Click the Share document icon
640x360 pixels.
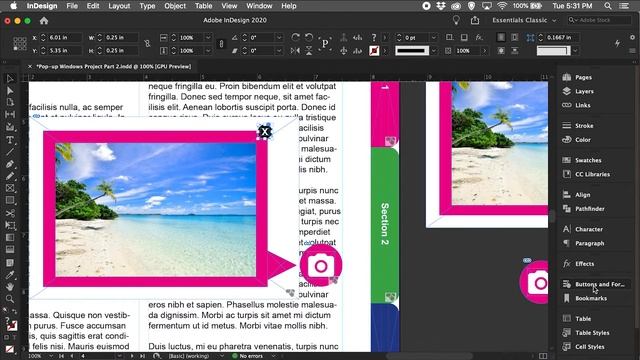[x=475, y=20]
